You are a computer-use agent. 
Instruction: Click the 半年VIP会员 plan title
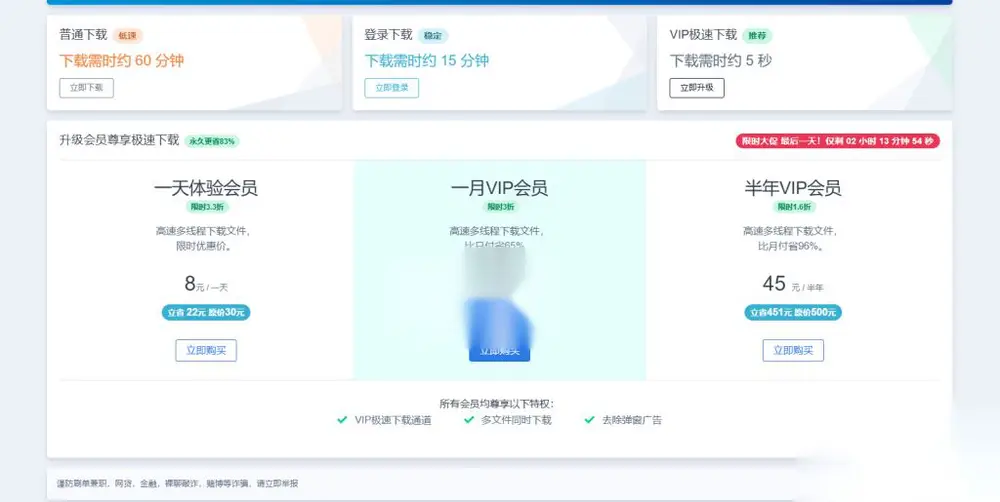pyautogui.click(x=793, y=188)
